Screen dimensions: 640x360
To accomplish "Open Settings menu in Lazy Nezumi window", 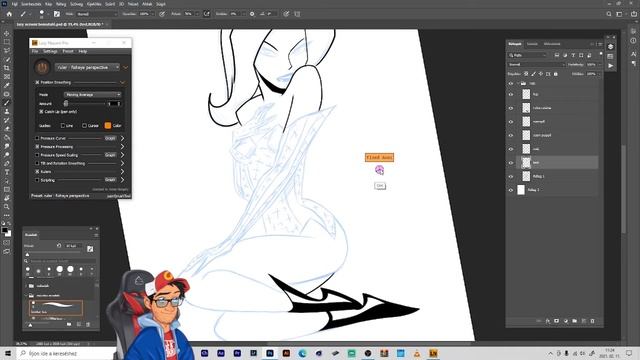I will click(50, 51).
